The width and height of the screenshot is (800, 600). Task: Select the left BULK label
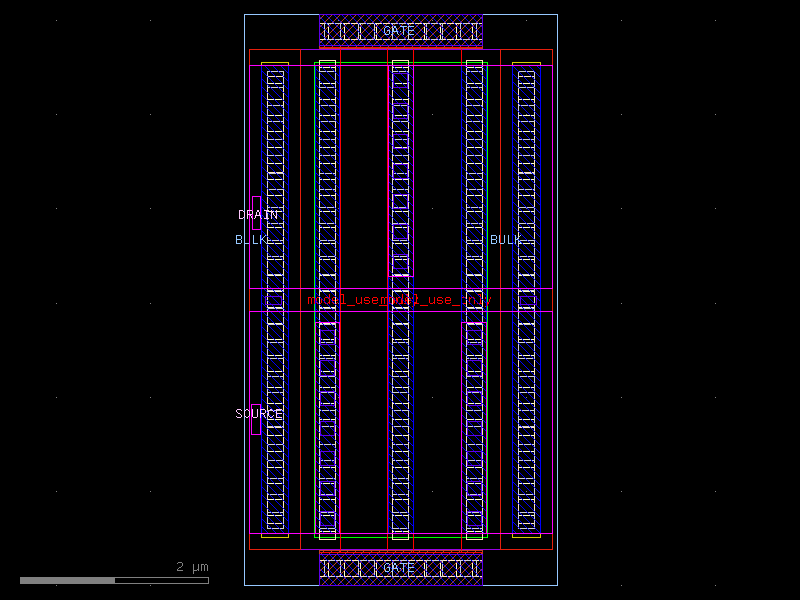(250, 240)
